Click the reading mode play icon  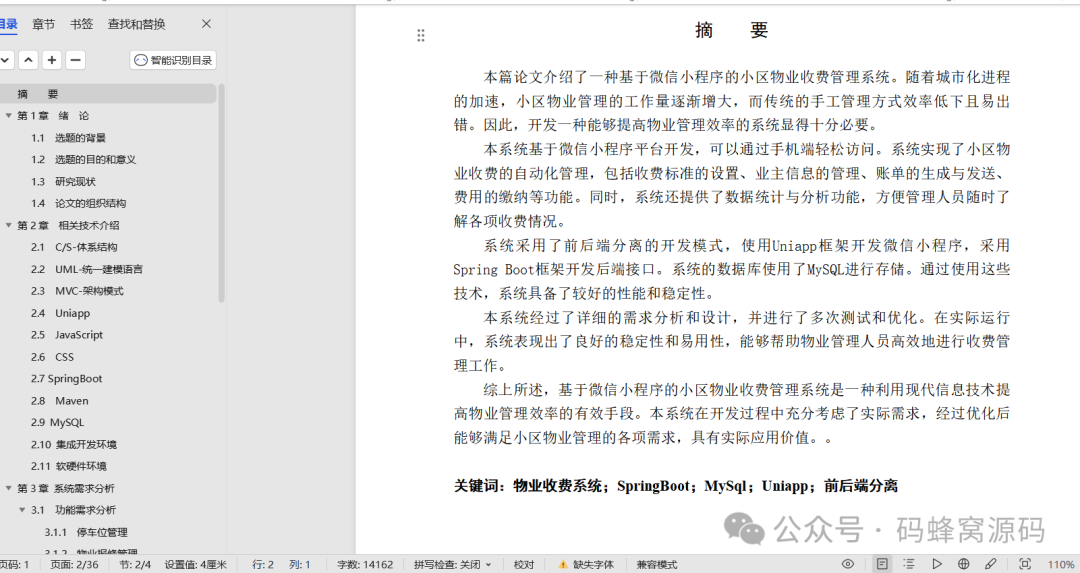(937, 564)
